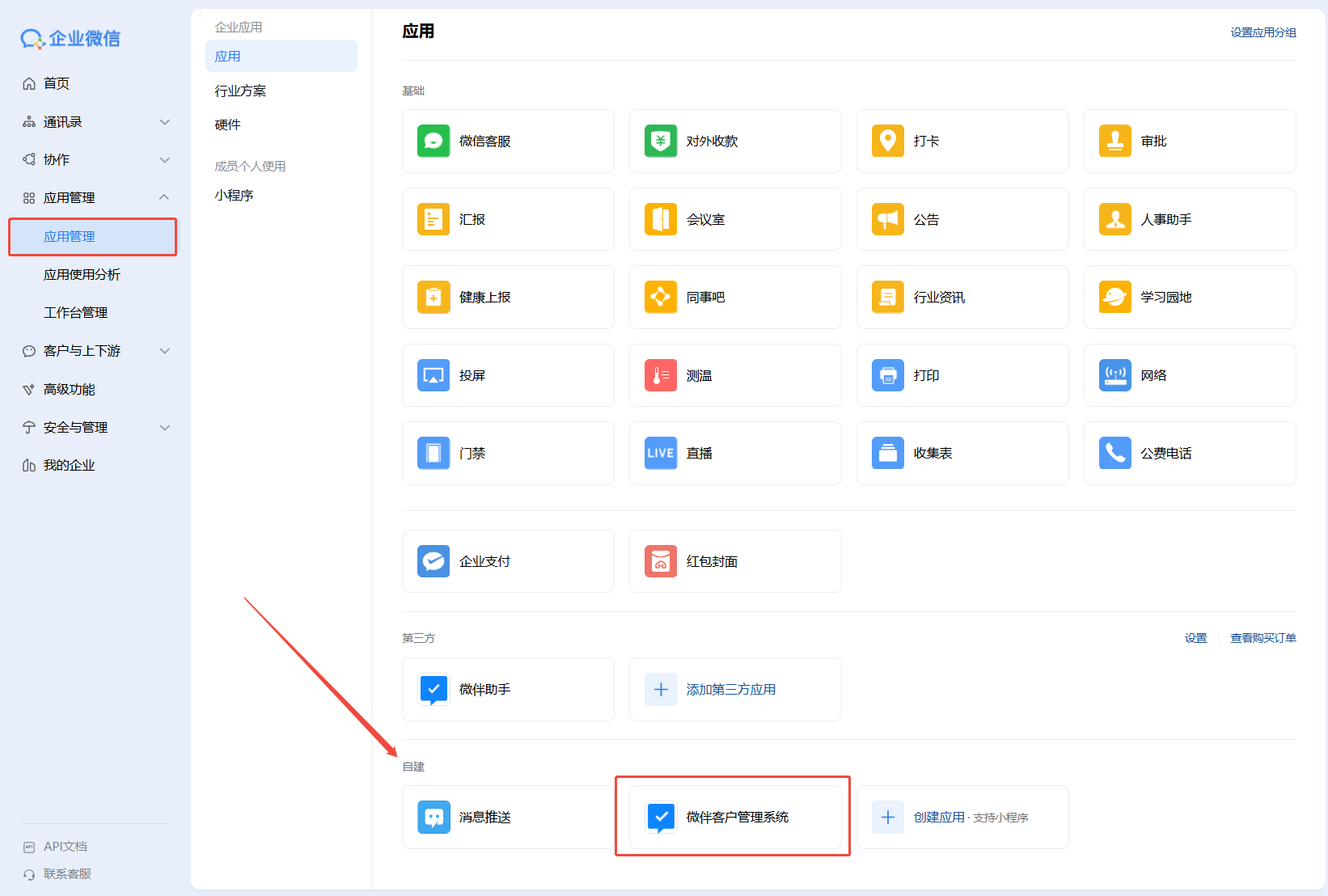Open the 联系客服 link
This screenshot has width=1328, height=896.
click(67, 874)
